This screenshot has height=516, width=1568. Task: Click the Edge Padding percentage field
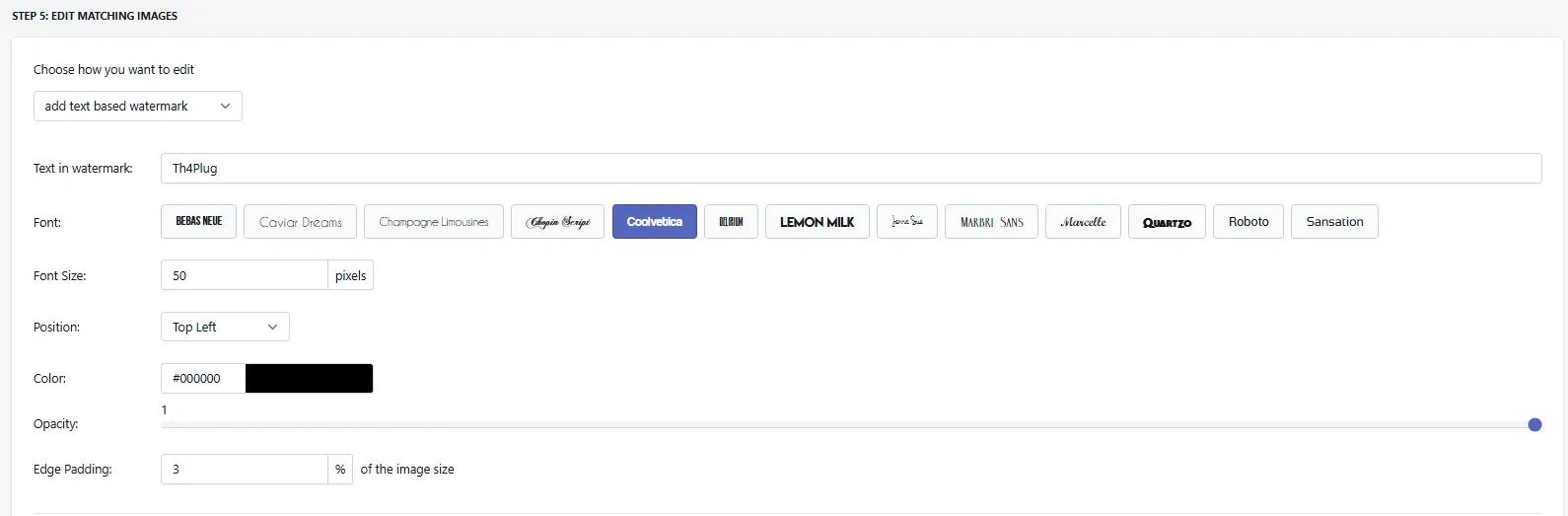(x=245, y=469)
